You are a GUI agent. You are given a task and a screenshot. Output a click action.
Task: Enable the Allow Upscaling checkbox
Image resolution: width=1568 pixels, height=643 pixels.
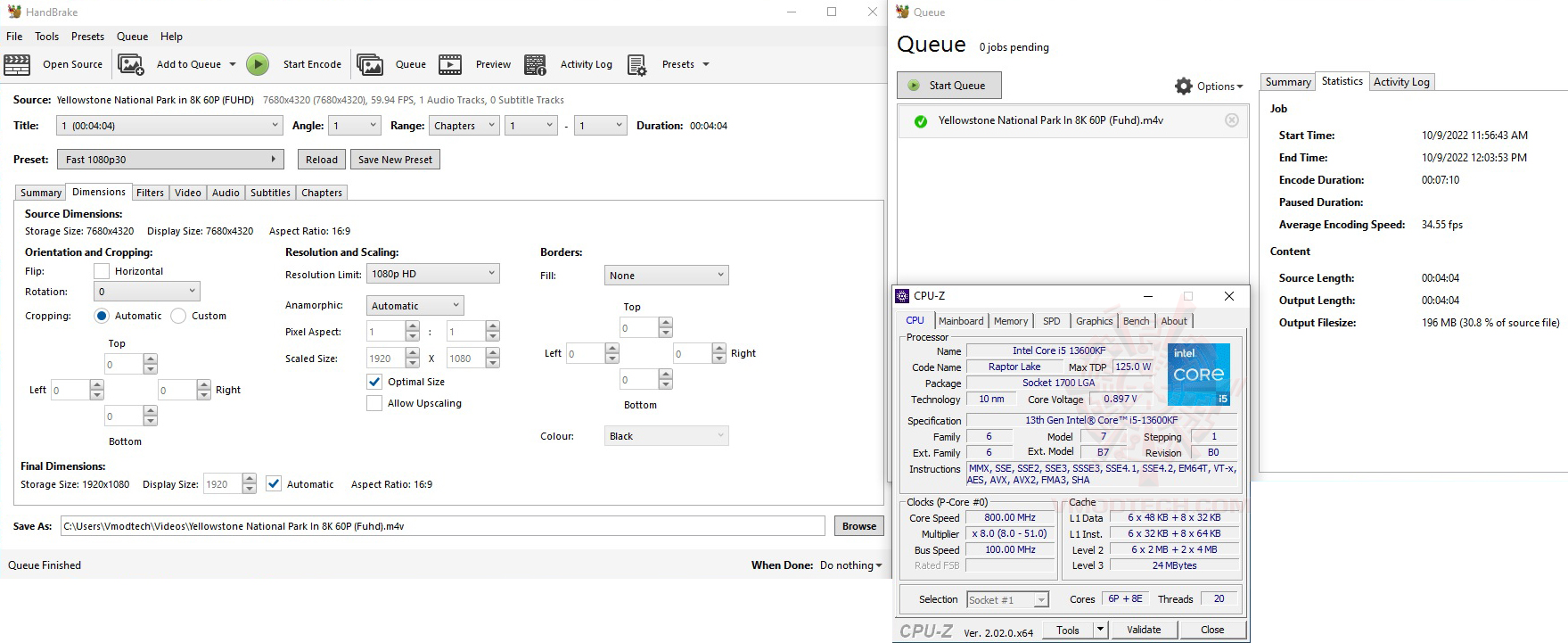pos(374,403)
